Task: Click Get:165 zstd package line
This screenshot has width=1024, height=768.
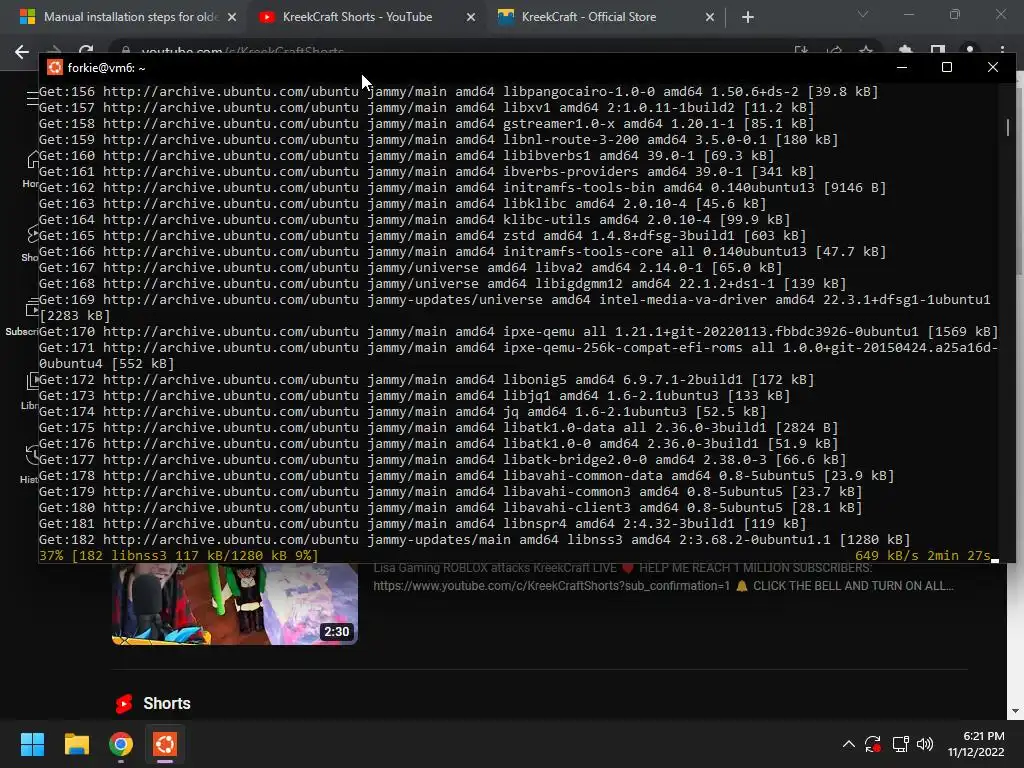Action: [x=422, y=235]
